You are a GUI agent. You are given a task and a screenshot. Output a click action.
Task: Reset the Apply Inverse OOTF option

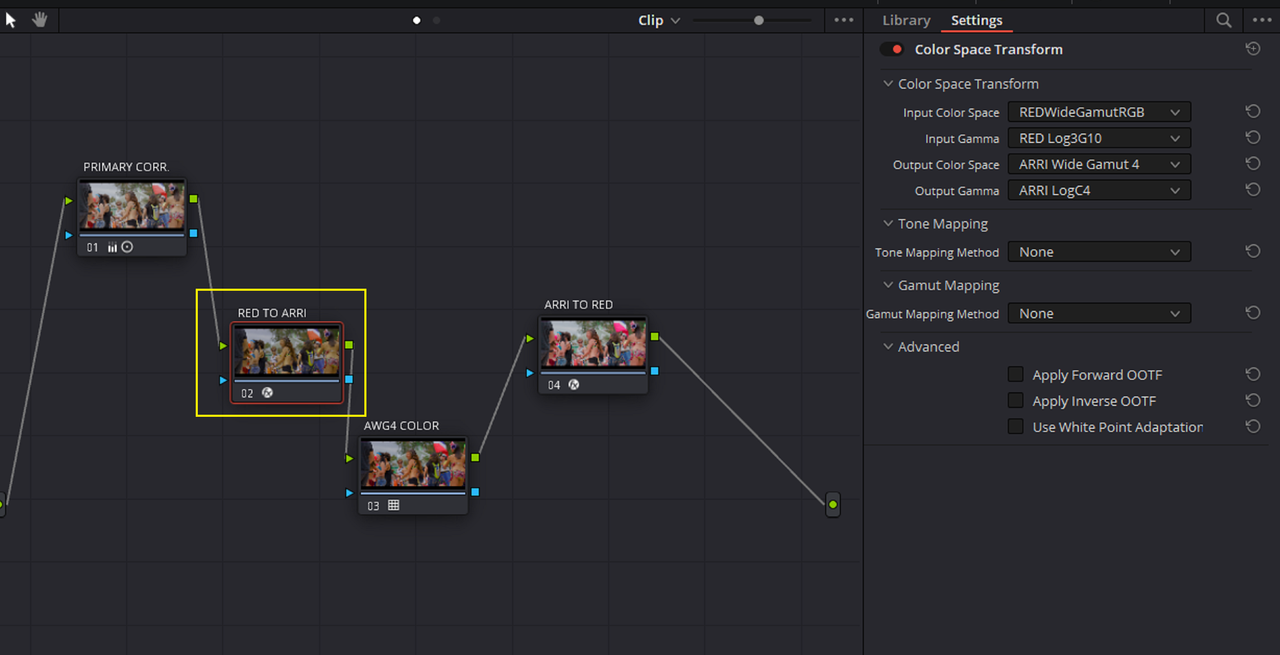tap(1252, 401)
